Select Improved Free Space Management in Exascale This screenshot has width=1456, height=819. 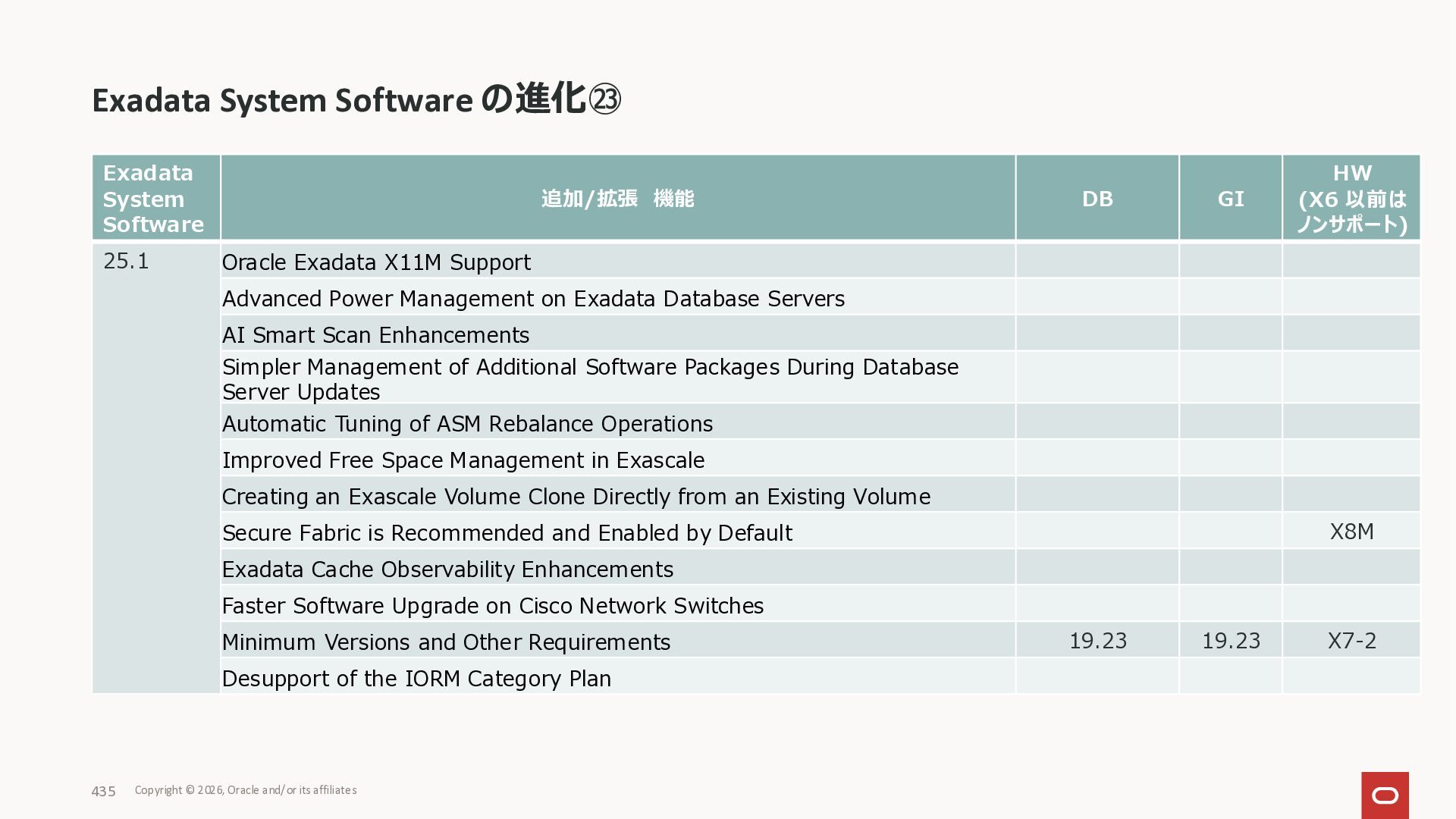pos(463,460)
